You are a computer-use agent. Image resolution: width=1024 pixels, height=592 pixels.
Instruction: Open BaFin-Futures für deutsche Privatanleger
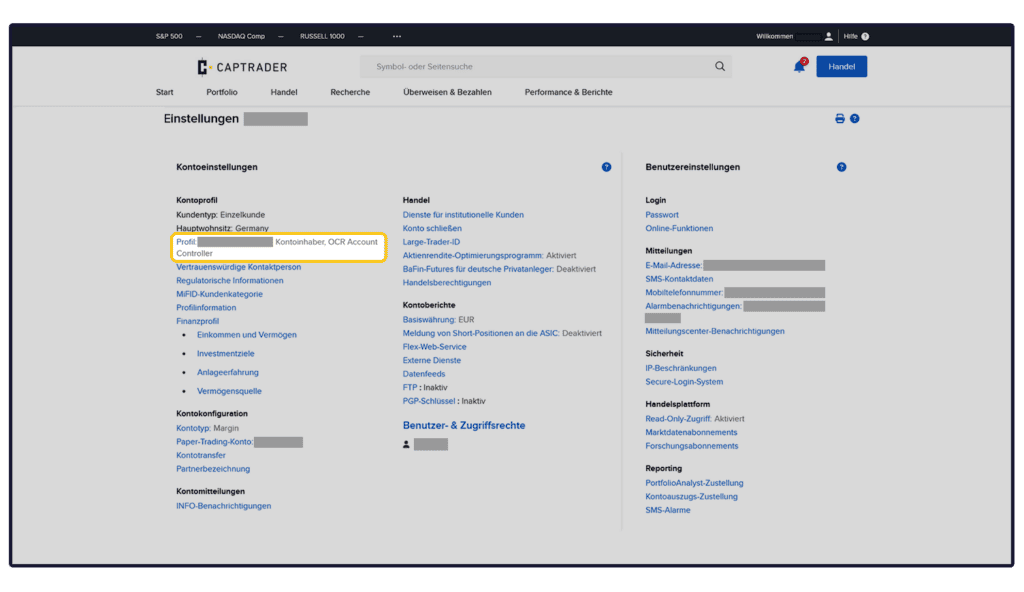coord(478,269)
